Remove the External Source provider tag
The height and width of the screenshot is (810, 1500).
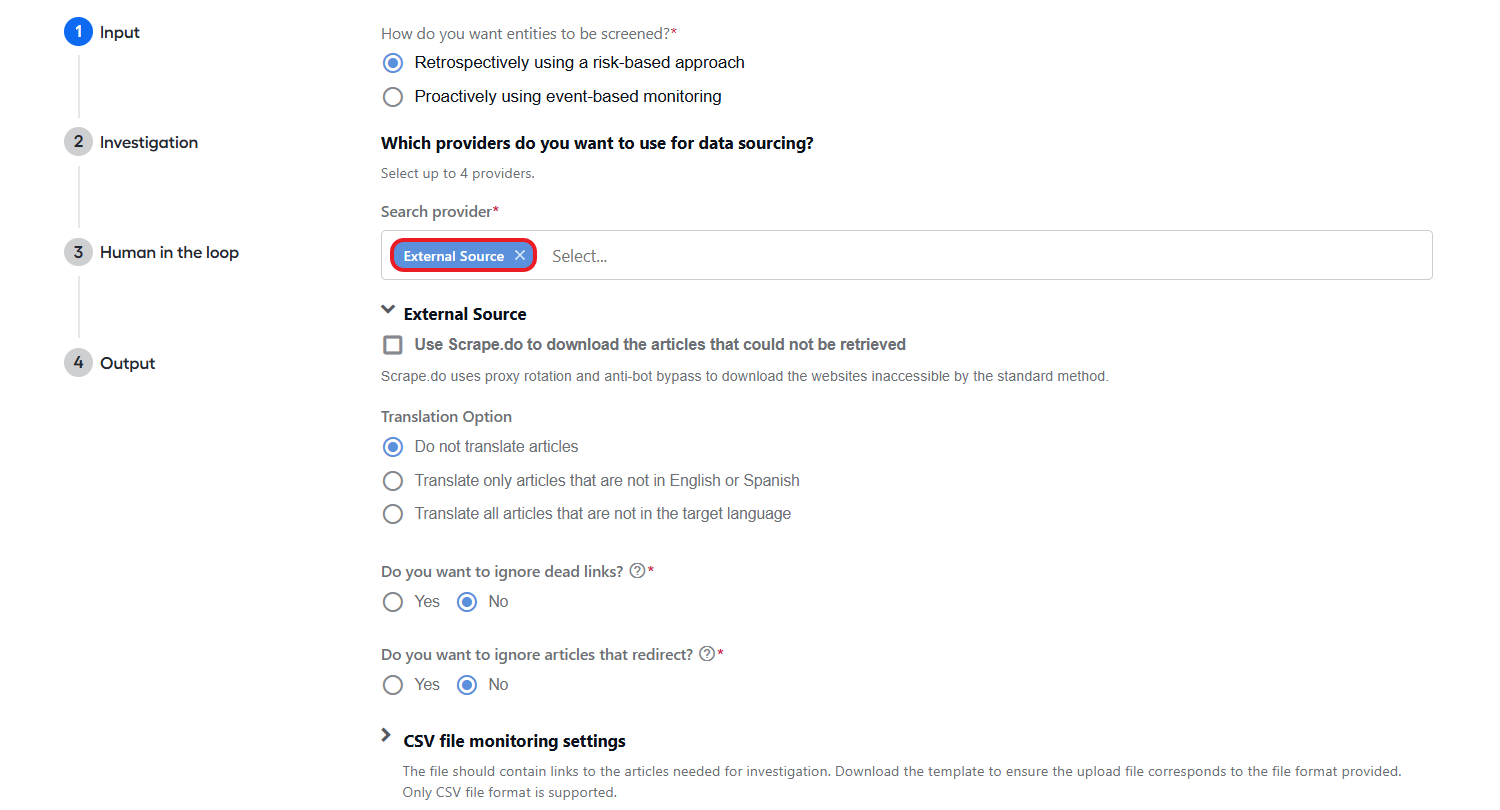[520, 256]
